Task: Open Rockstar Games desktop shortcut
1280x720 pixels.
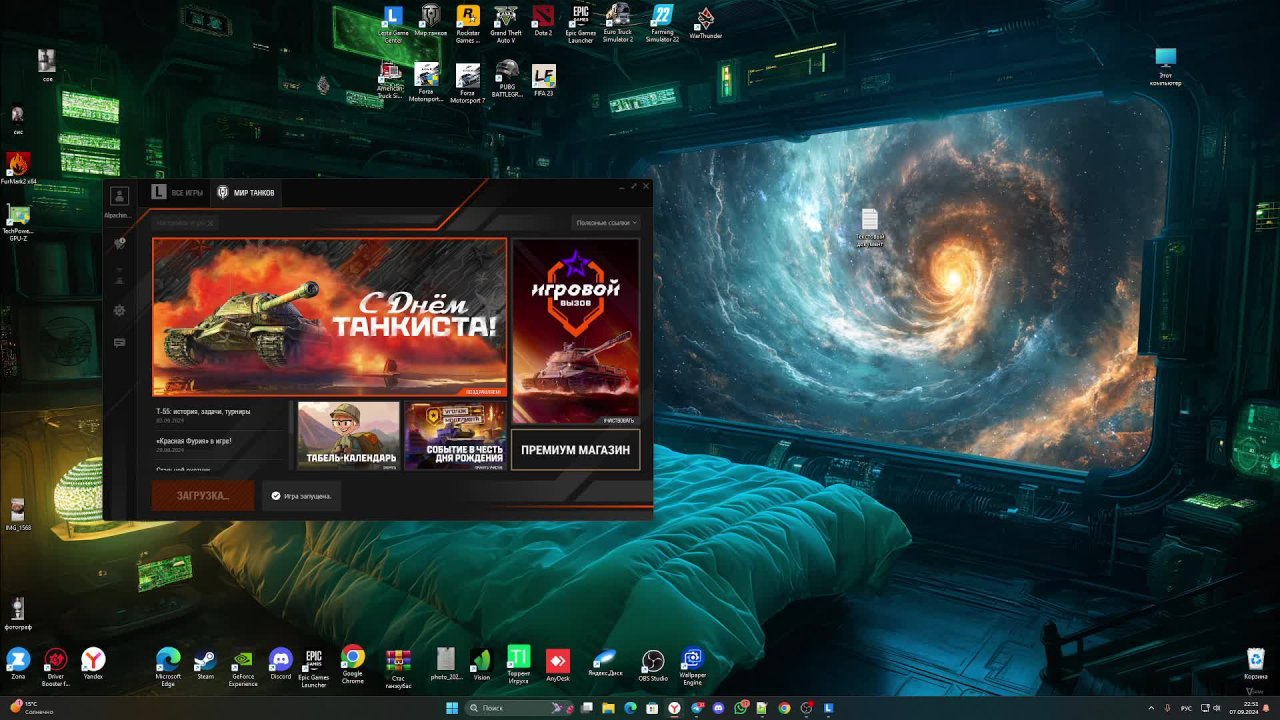Action: [x=468, y=24]
